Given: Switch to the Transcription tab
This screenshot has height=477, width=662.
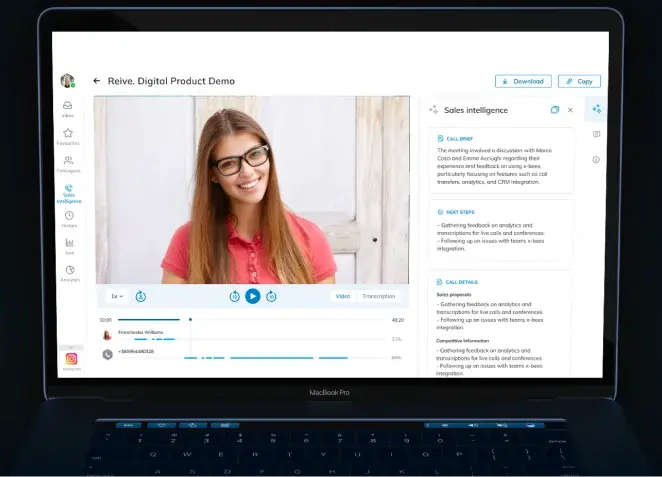Looking at the screenshot, I should tap(379, 296).
